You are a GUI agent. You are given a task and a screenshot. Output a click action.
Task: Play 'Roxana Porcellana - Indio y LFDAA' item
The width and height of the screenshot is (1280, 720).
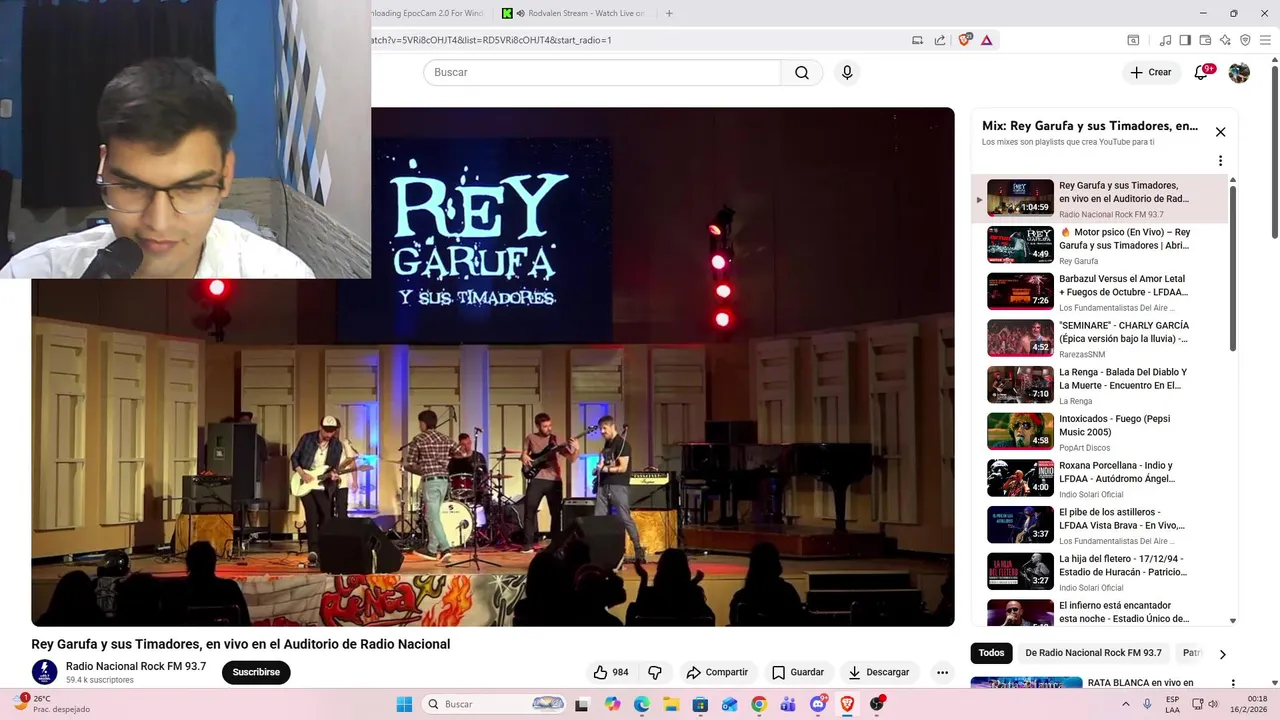(x=1099, y=479)
